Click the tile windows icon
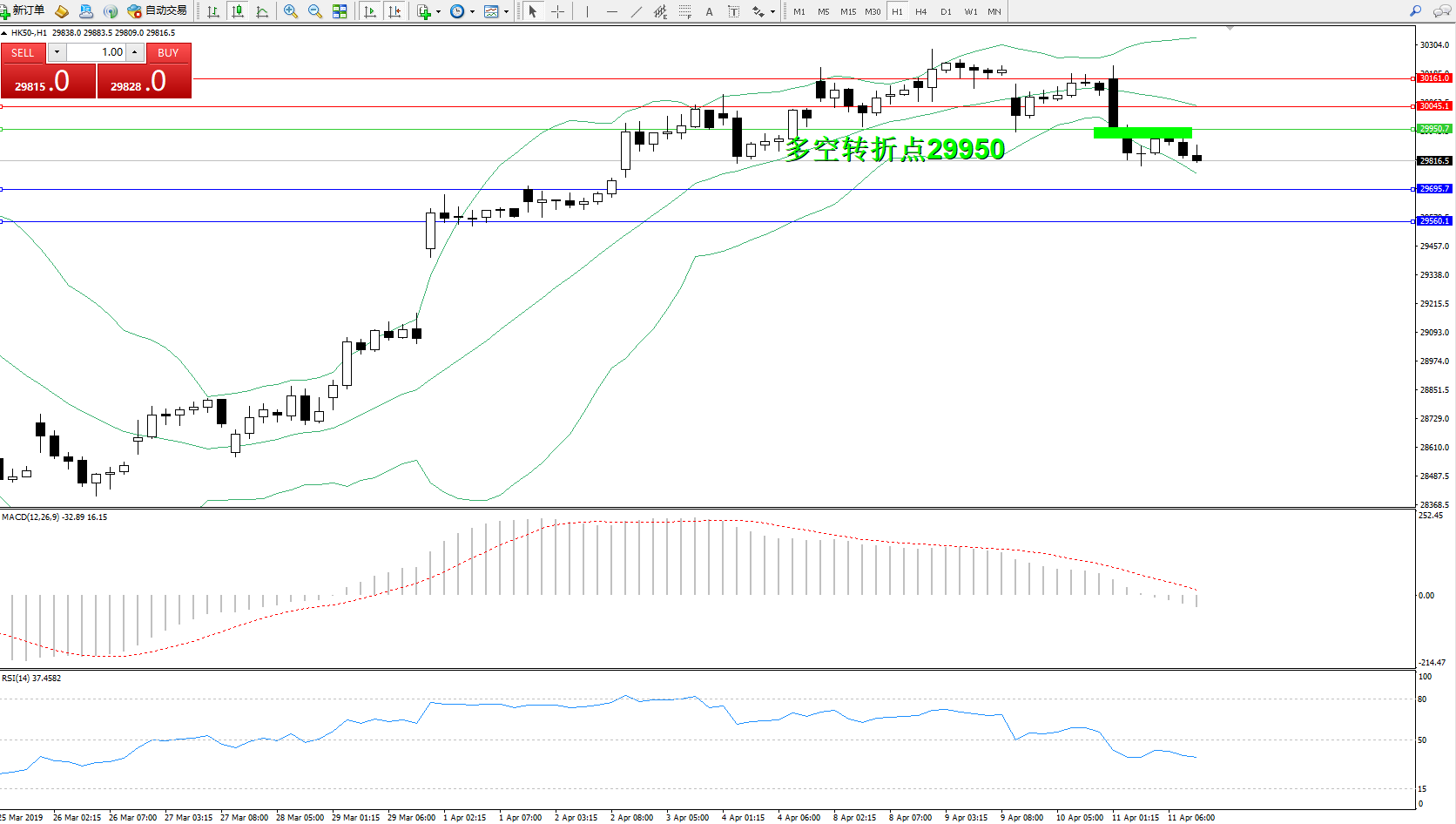The height and width of the screenshot is (824, 1456). [340, 11]
